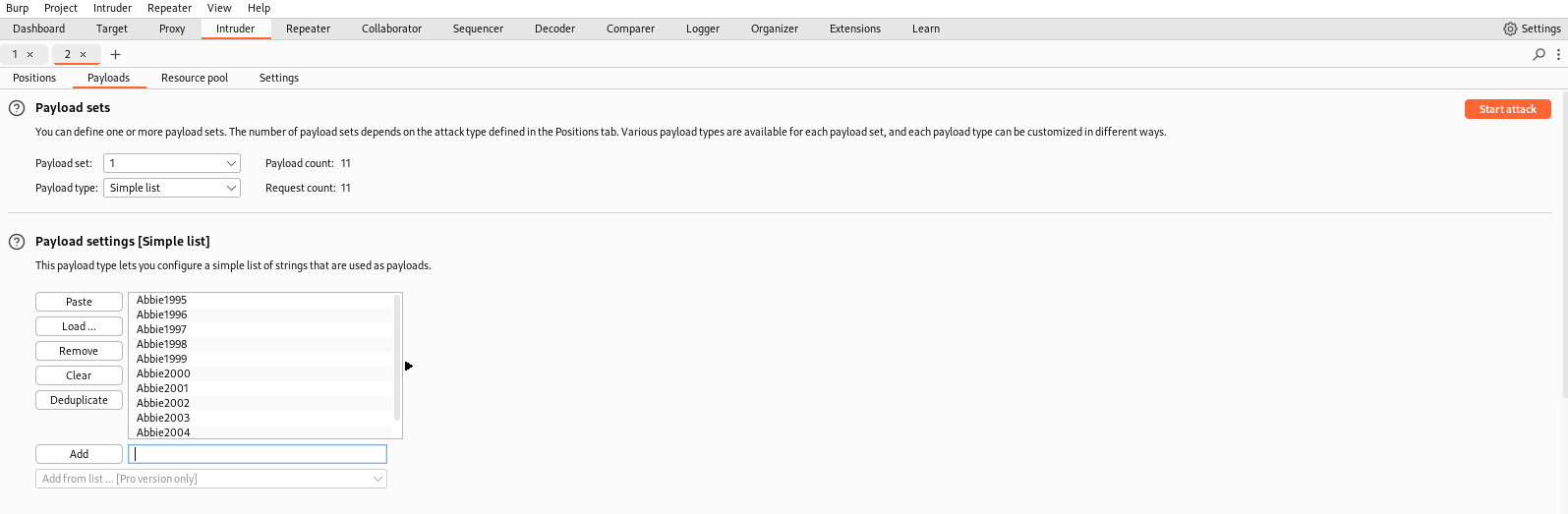Image resolution: width=1568 pixels, height=514 pixels.
Task: Open the Collaborator tab
Action: [391, 29]
